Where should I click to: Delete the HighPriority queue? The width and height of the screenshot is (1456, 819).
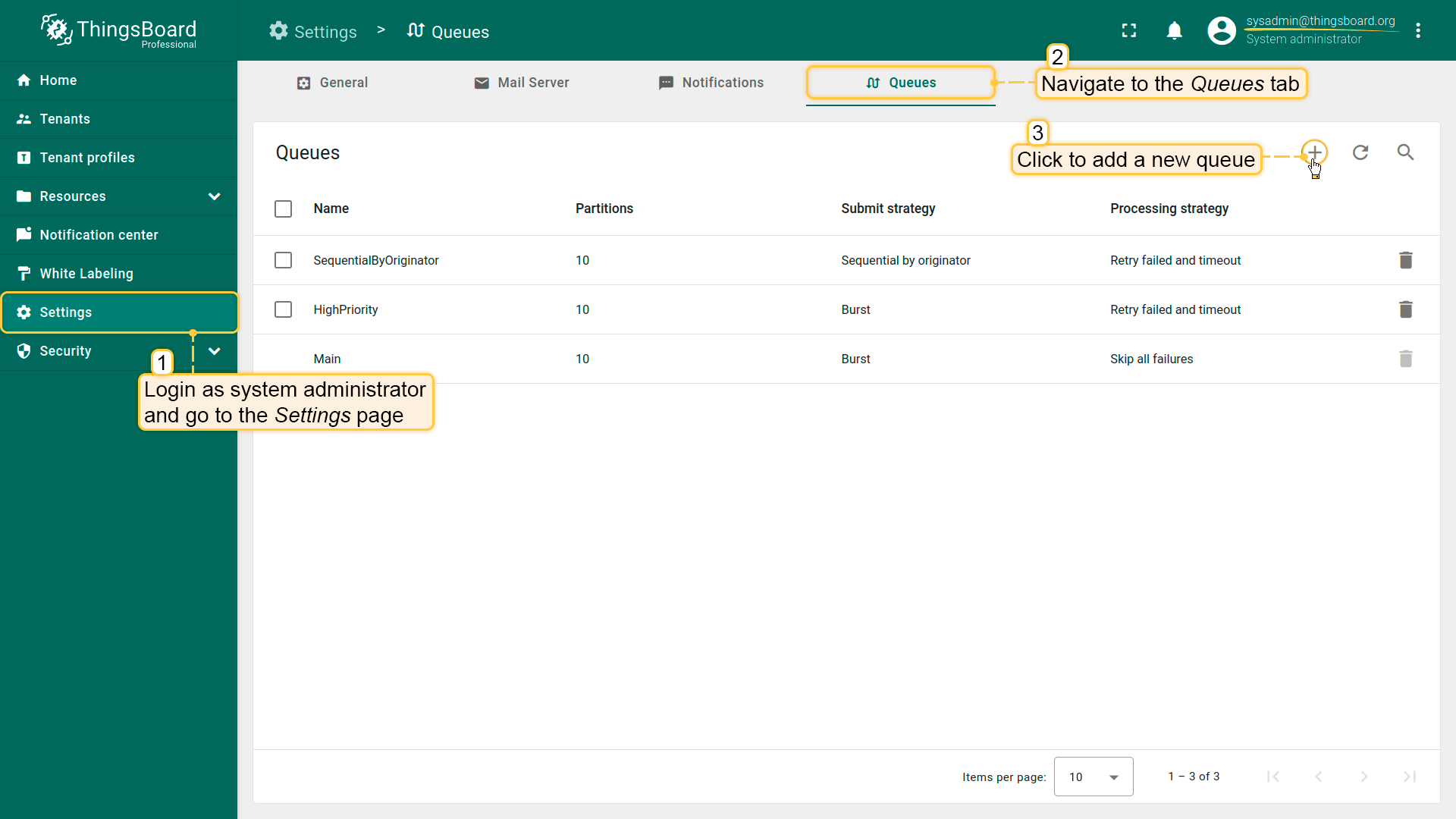[1405, 309]
